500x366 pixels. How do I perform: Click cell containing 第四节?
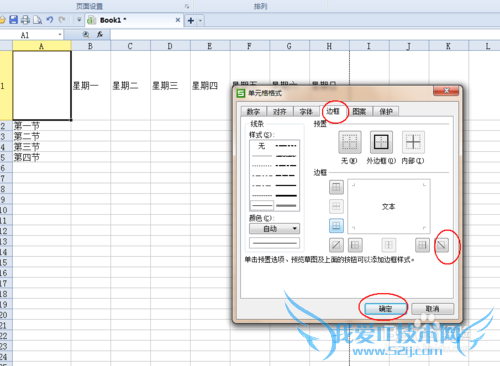pyautogui.click(x=42, y=157)
